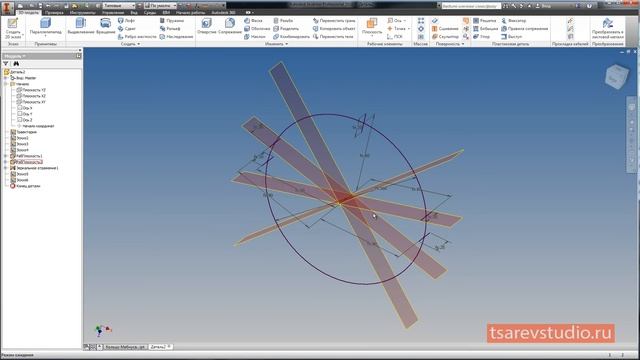Collapse the Начало folder in browser
Image resolution: width=640 pixels, height=360 pixels.
pos(6,84)
